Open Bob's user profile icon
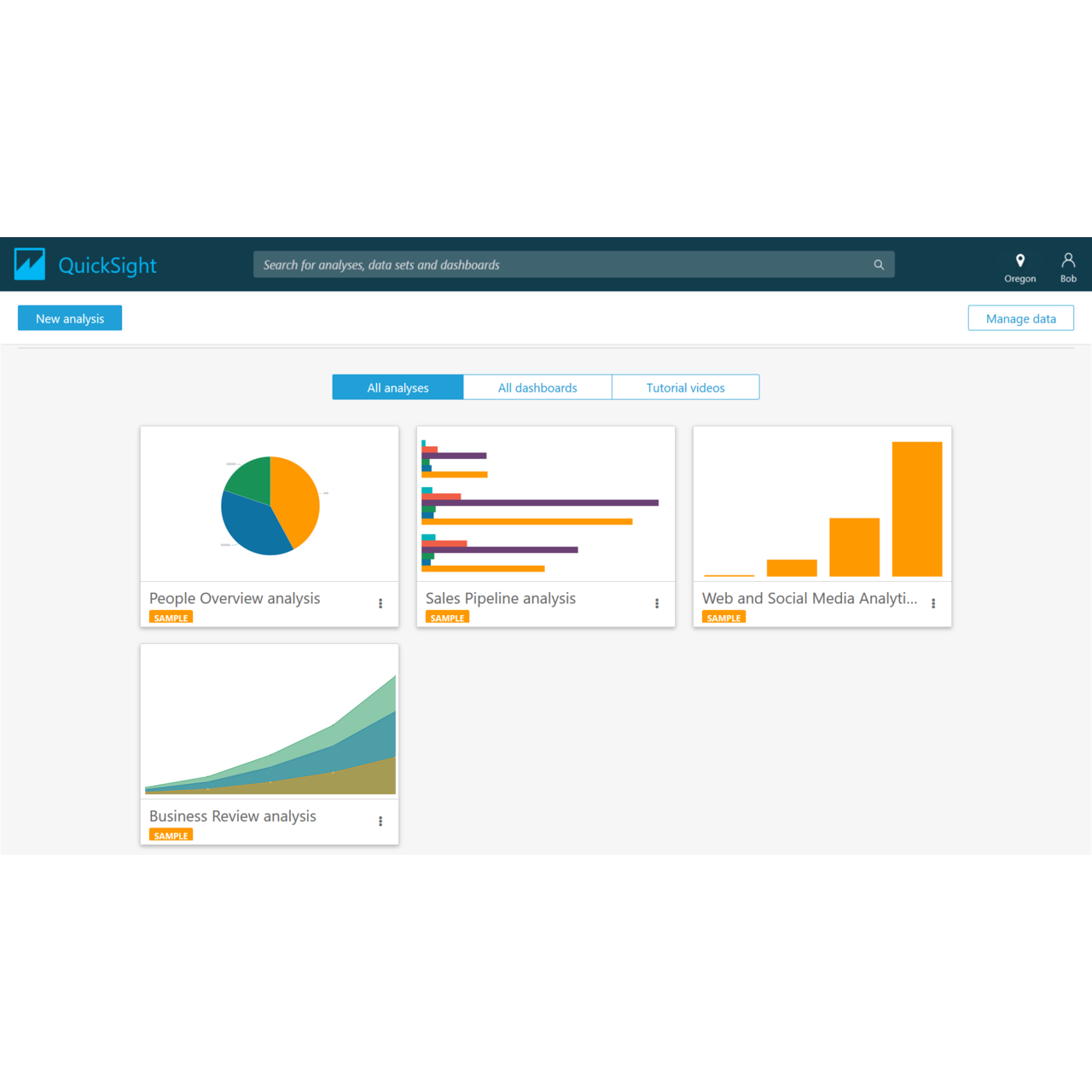This screenshot has height=1092, width=1092. (1068, 259)
